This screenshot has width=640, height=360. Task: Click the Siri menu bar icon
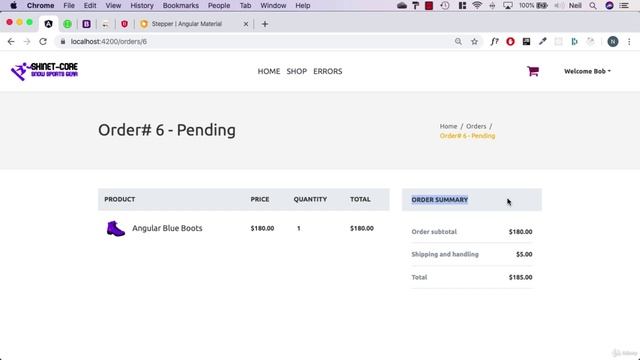[609, 5]
